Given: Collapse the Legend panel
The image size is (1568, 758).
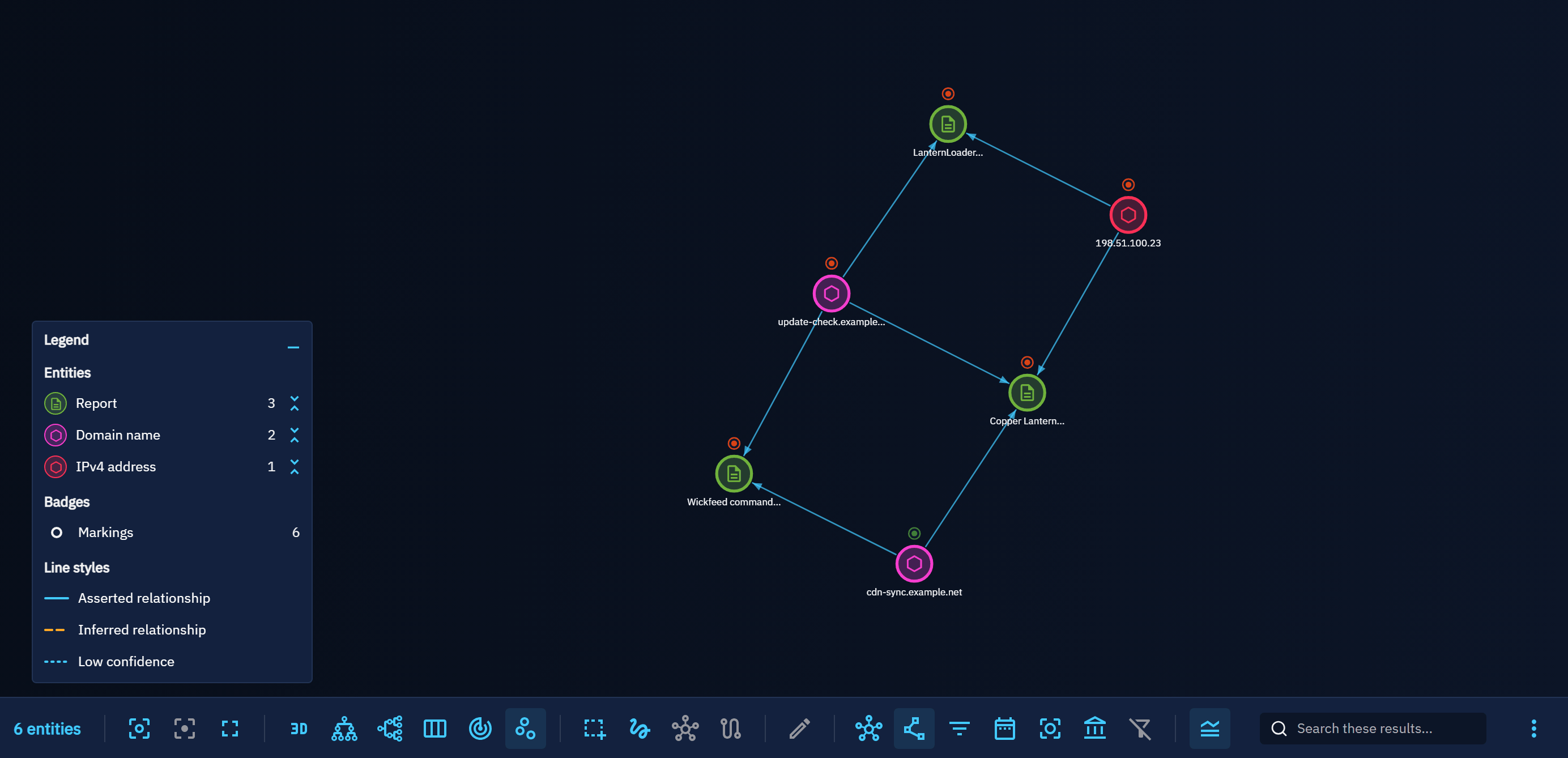Looking at the screenshot, I should pos(293,347).
